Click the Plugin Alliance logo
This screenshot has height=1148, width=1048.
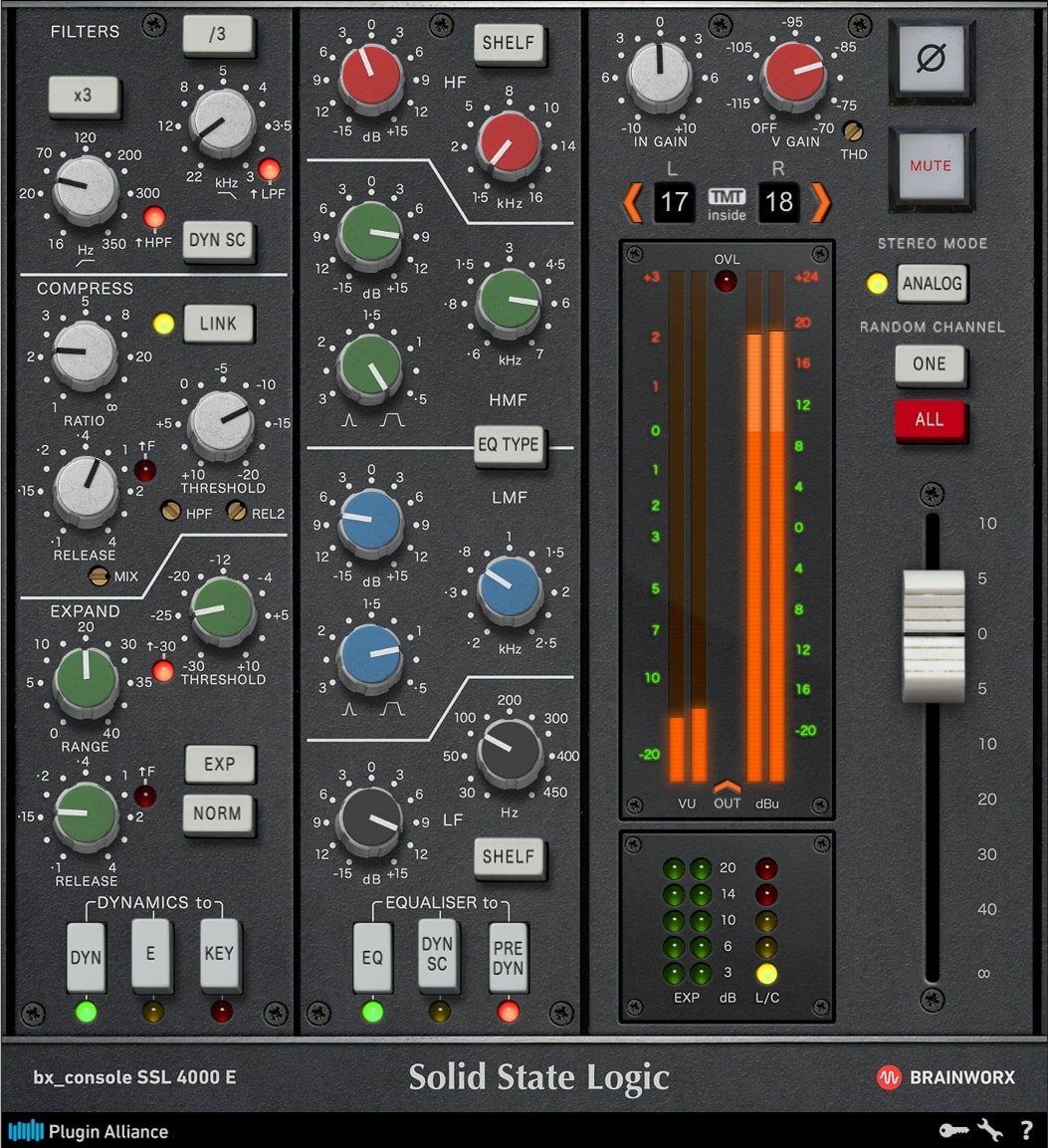89,1131
